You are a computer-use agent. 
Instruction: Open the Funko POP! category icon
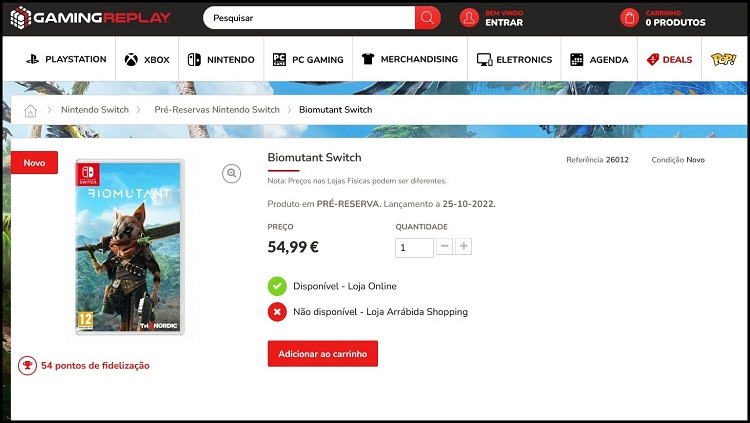(723, 59)
